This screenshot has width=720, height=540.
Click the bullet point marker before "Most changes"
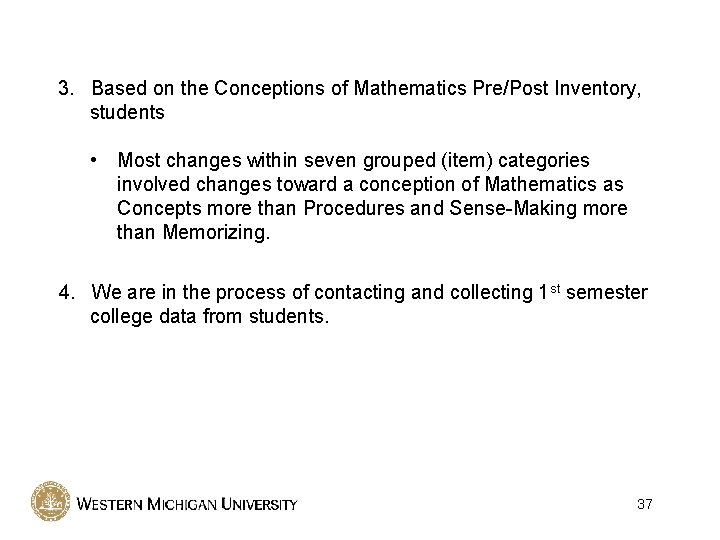click(x=91, y=160)
